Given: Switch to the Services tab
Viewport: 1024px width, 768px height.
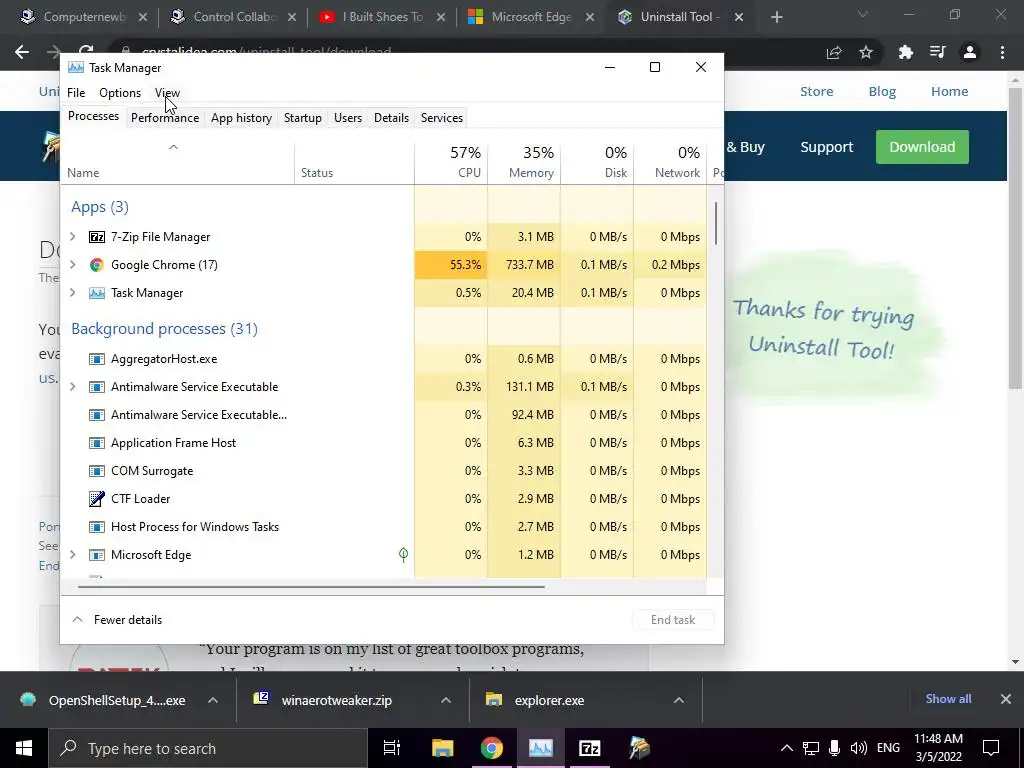Looking at the screenshot, I should (x=441, y=118).
